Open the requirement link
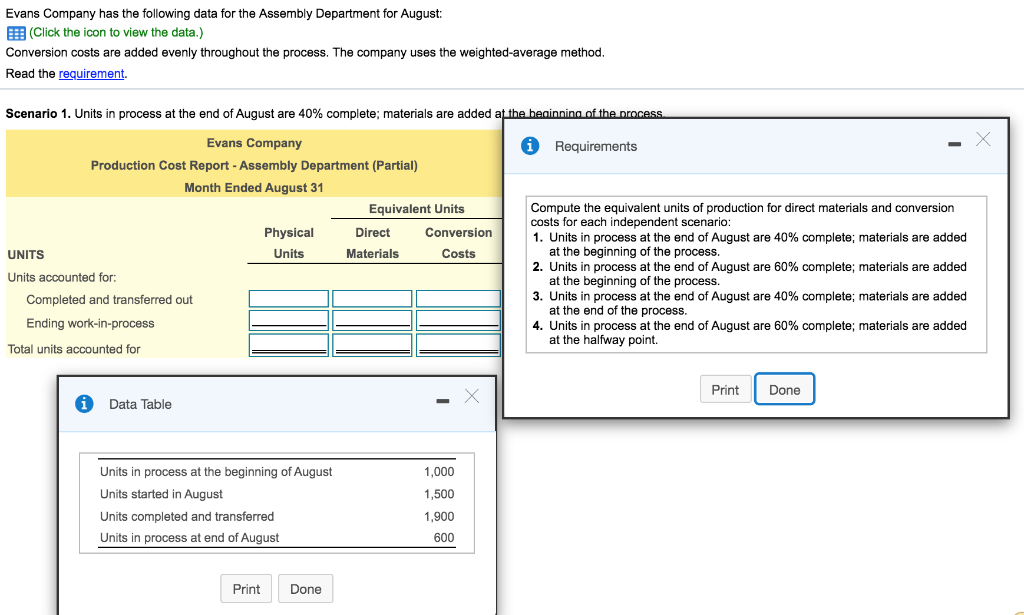 pyautogui.click(x=91, y=73)
